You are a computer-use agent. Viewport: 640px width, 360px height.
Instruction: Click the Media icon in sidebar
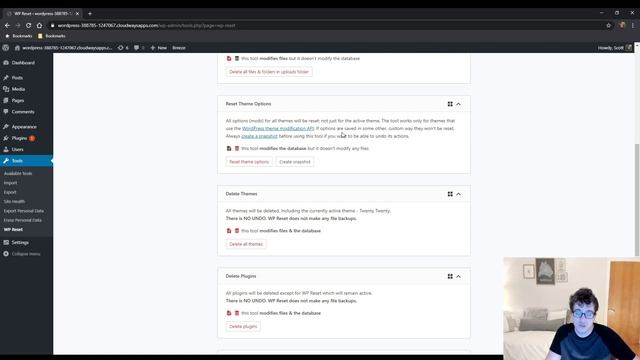pos(6,89)
